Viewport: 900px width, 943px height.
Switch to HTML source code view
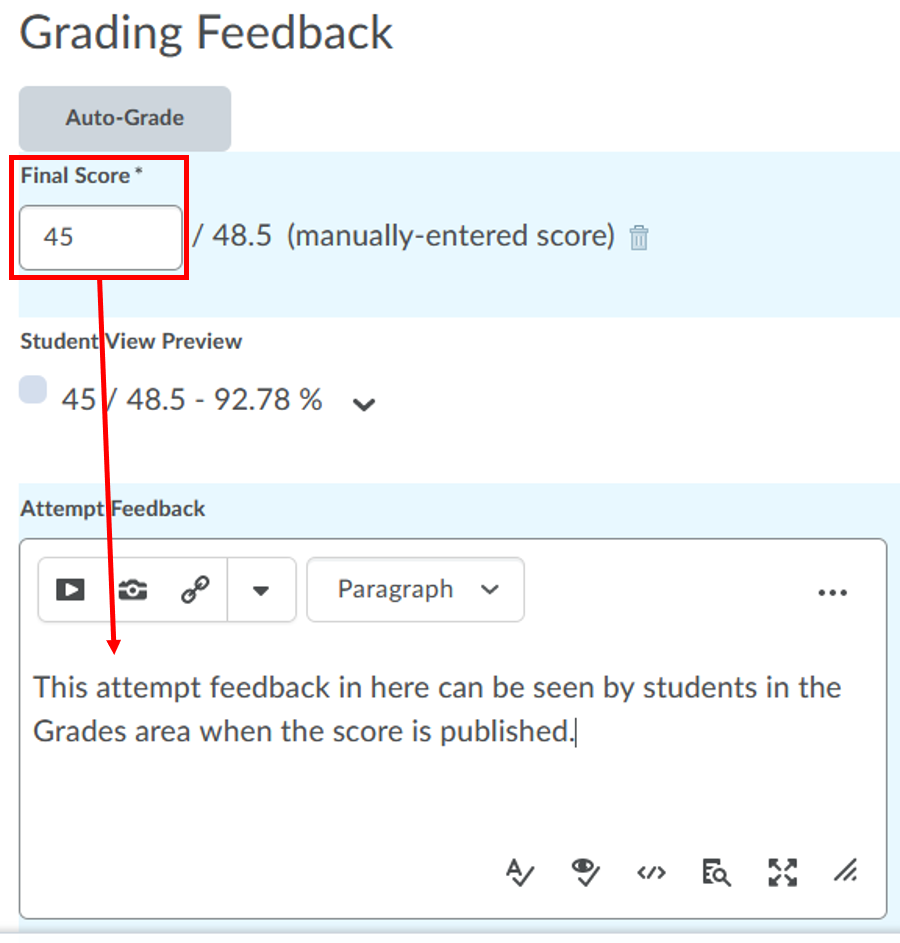coord(651,872)
